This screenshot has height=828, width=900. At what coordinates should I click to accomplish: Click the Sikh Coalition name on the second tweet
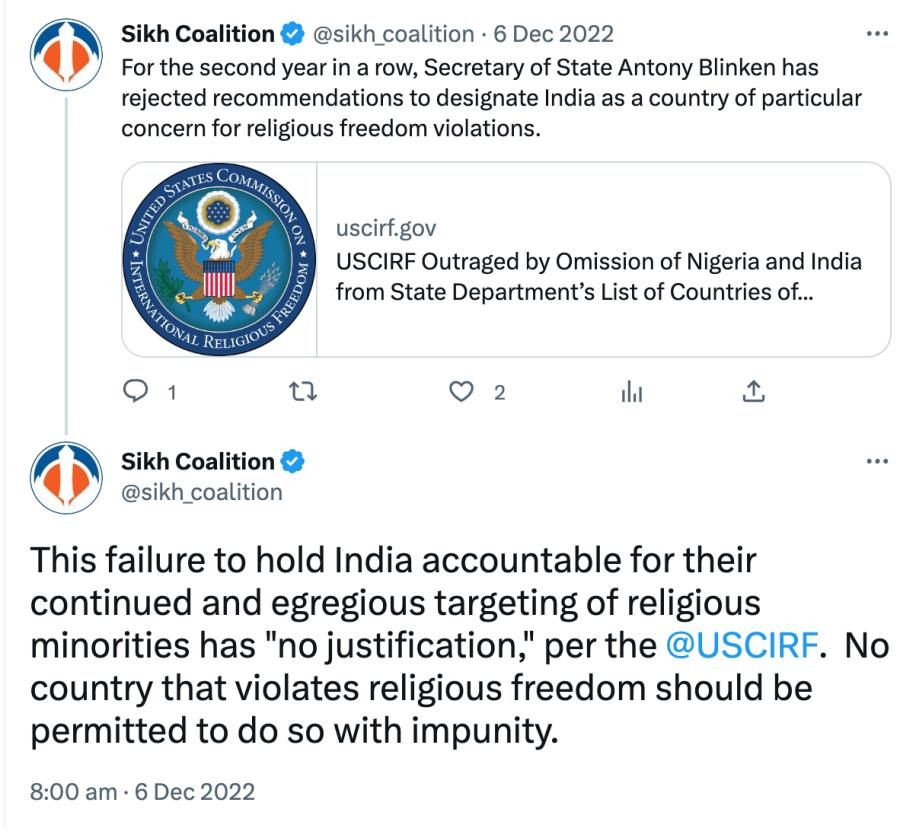[197, 462]
